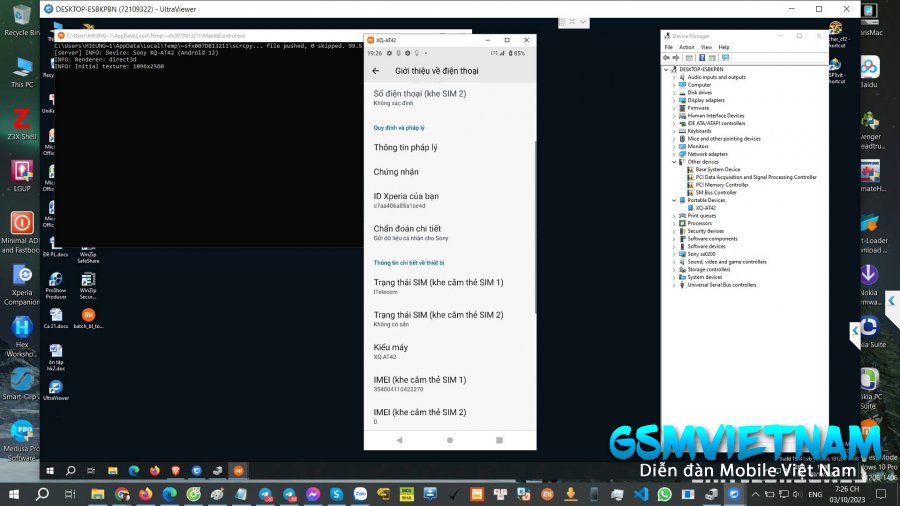Viewport: 900px width, 506px height.
Task: Select the This PC desktop icon
Action: (21, 72)
